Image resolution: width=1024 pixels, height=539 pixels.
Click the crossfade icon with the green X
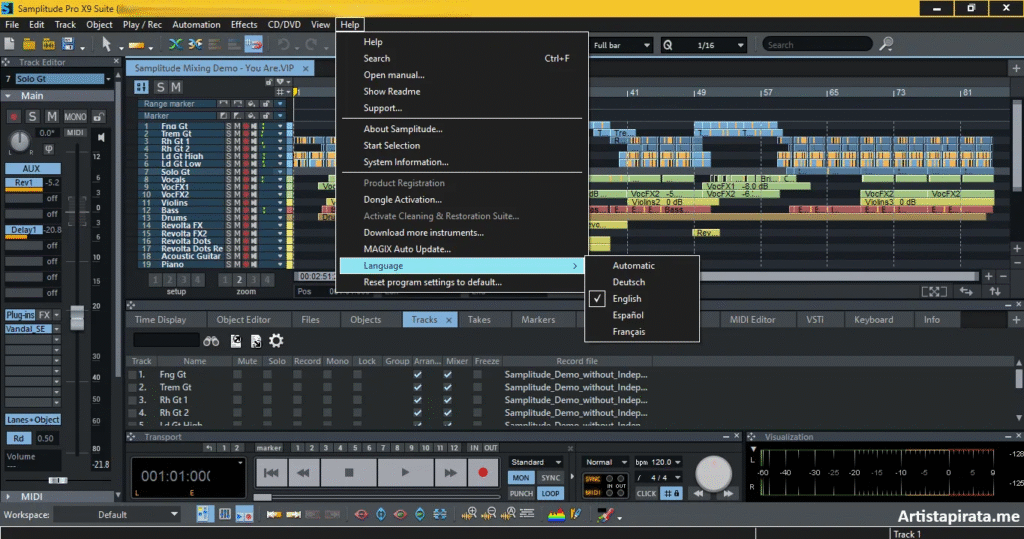pyautogui.click(x=175, y=44)
